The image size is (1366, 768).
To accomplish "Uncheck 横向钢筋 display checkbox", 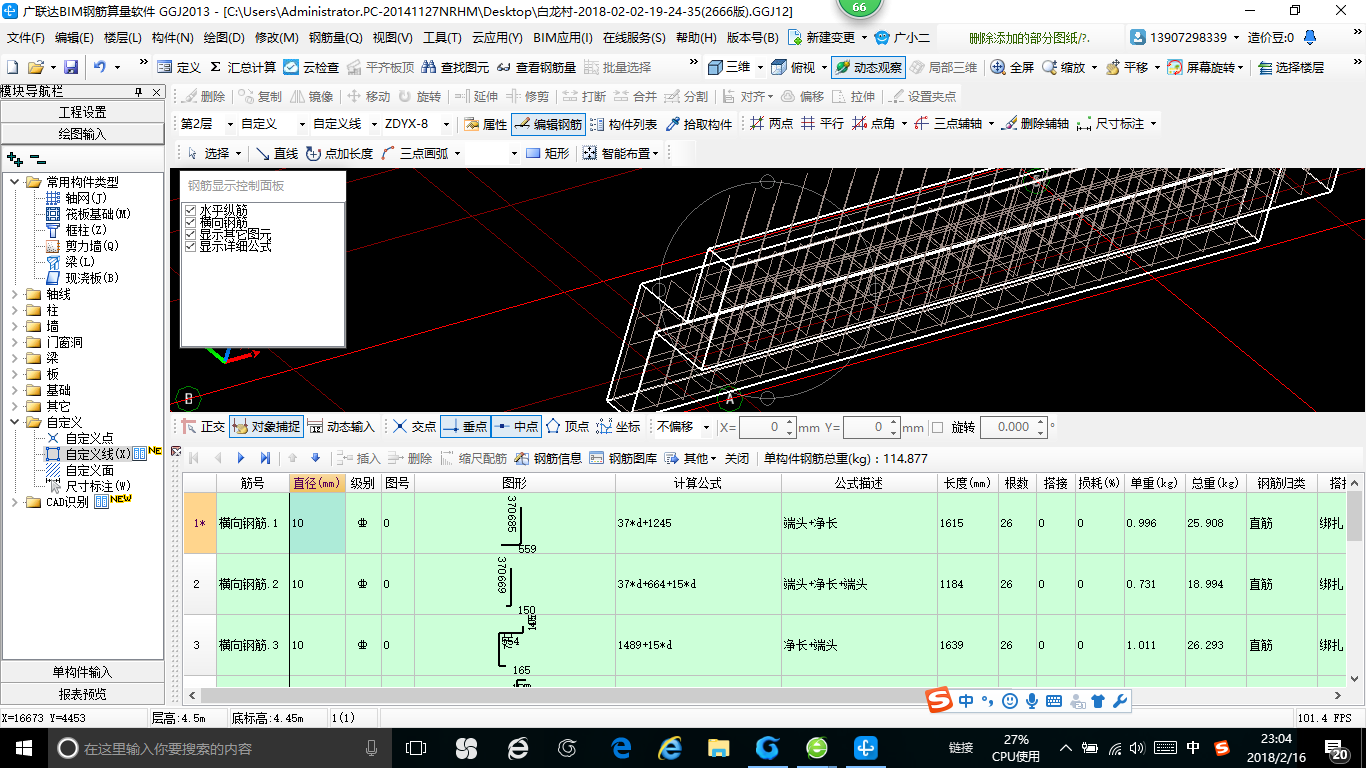I will 190,222.
